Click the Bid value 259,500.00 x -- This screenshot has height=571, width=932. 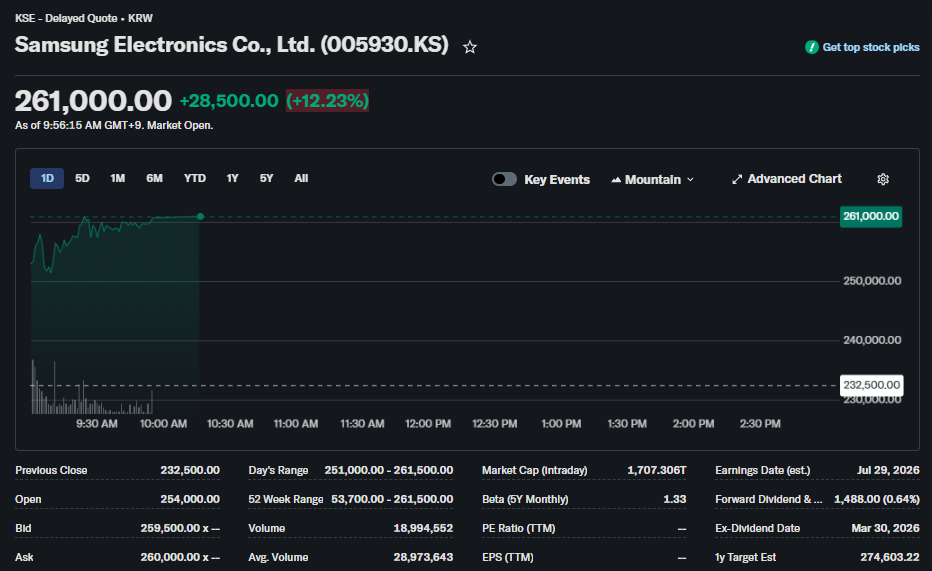pos(180,528)
